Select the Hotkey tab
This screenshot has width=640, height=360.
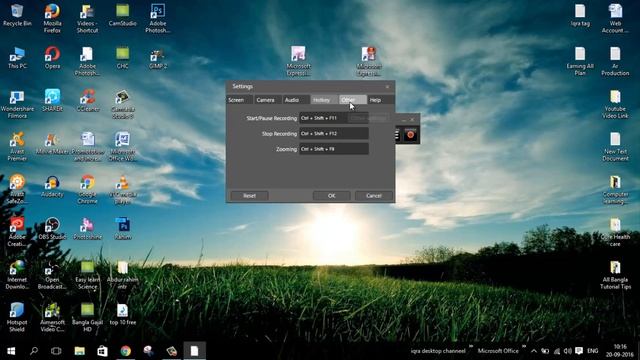[x=324, y=100]
